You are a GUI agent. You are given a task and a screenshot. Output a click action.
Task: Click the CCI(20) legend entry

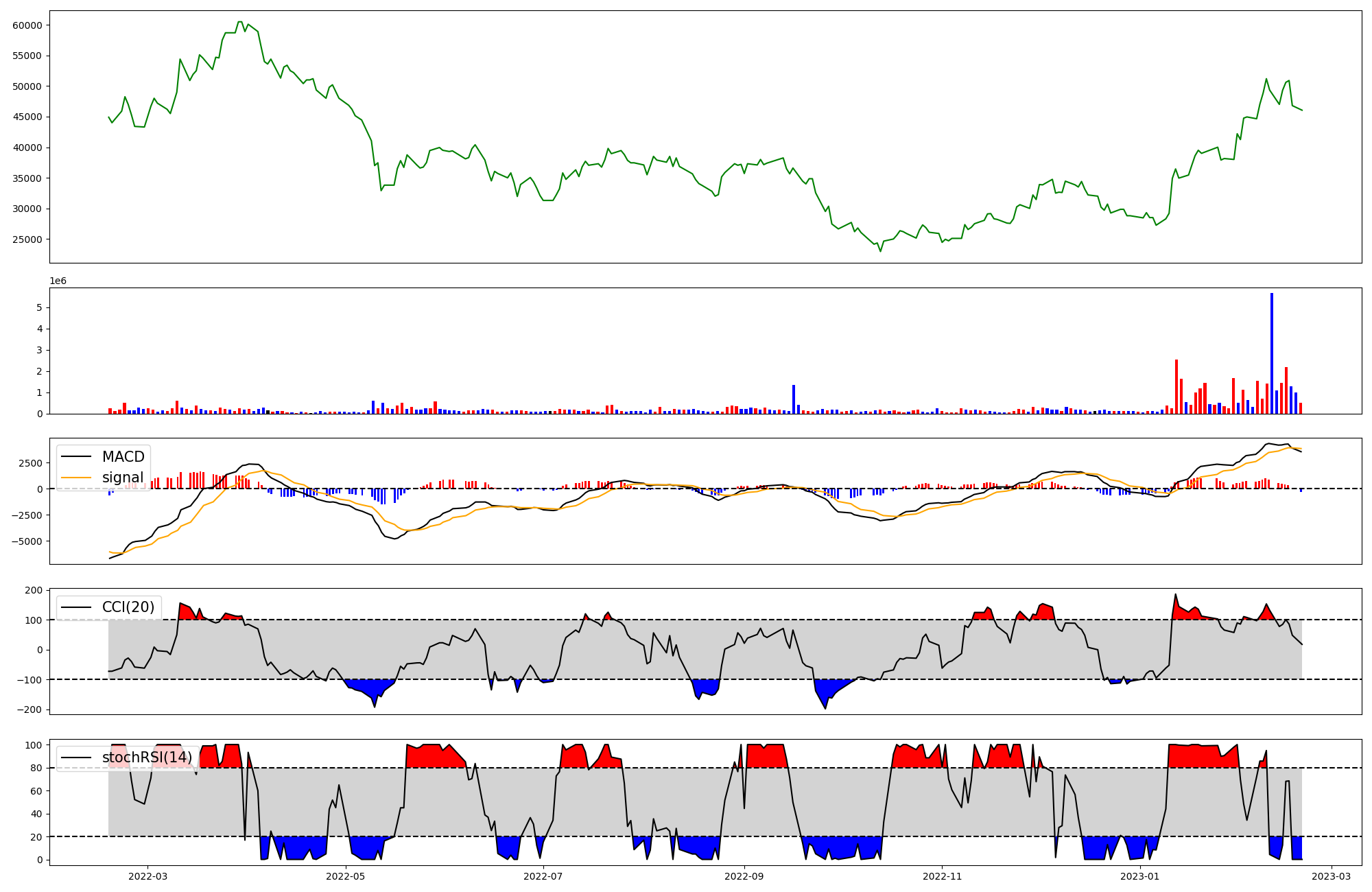[x=128, y=607]
